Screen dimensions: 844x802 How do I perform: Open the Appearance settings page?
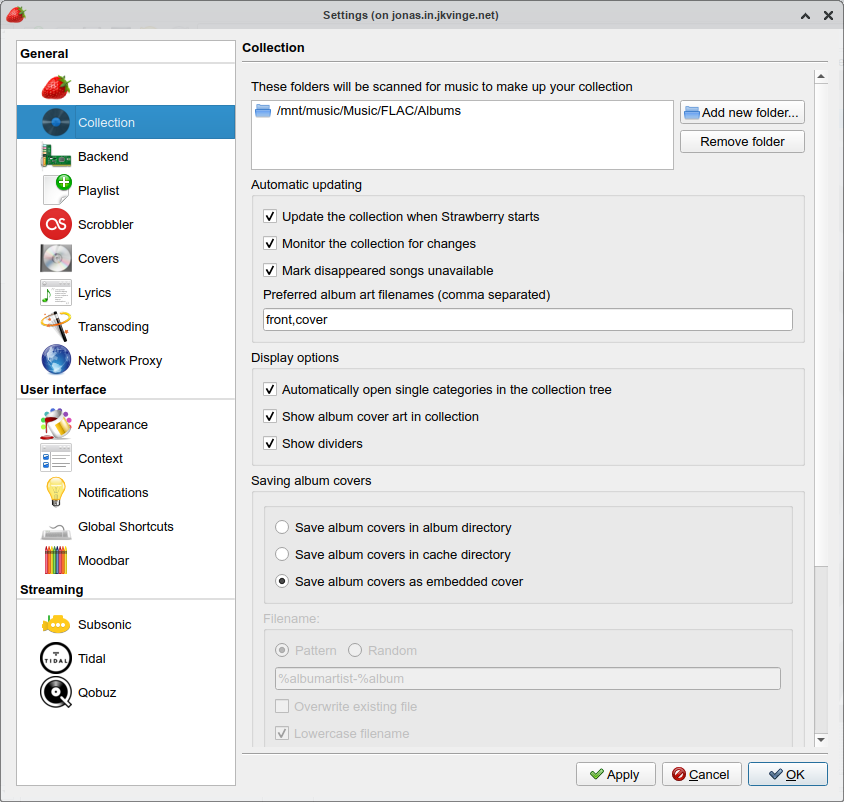[57, 424]
